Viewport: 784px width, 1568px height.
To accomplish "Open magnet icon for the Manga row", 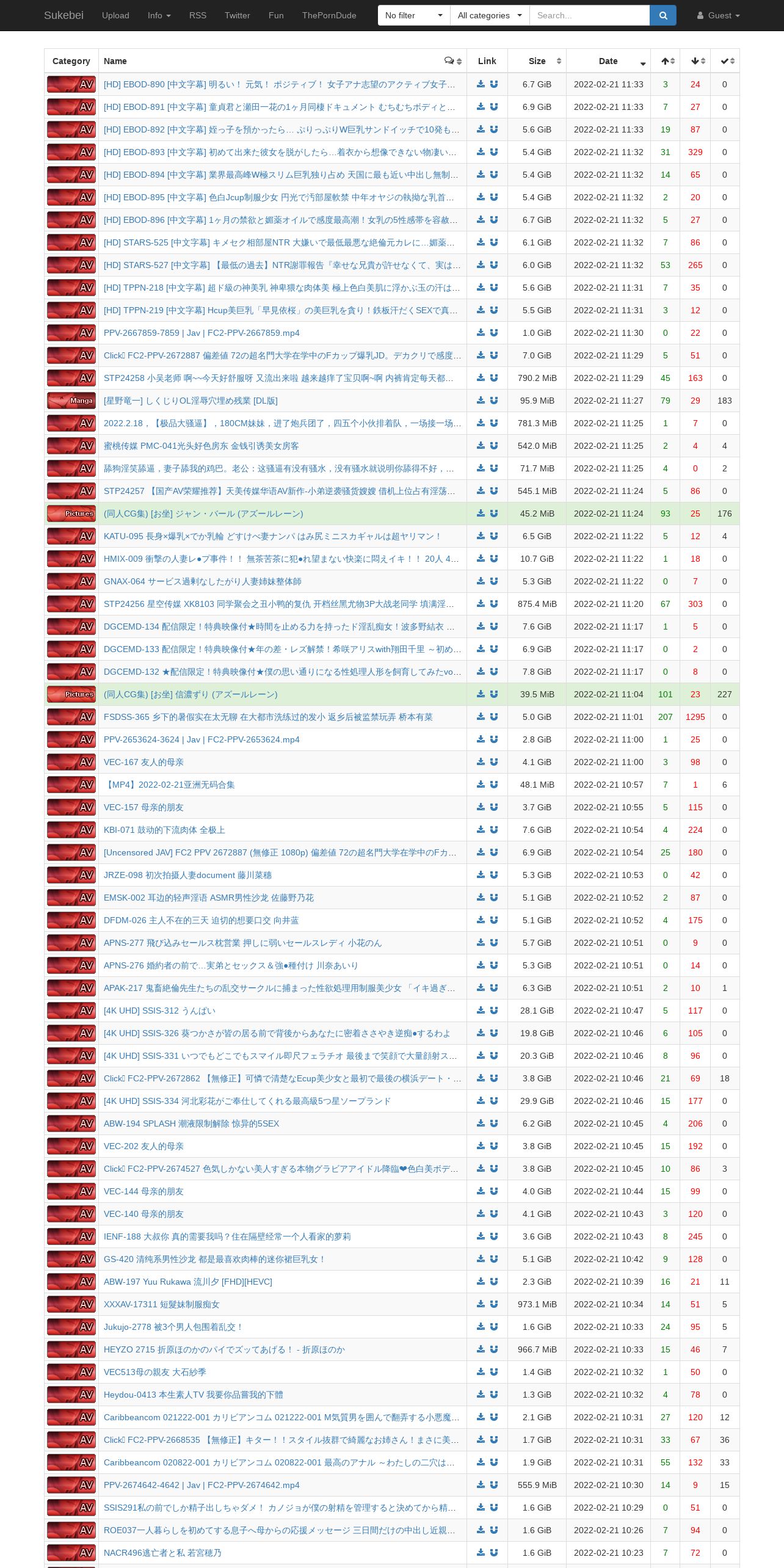I will (494, 401).
